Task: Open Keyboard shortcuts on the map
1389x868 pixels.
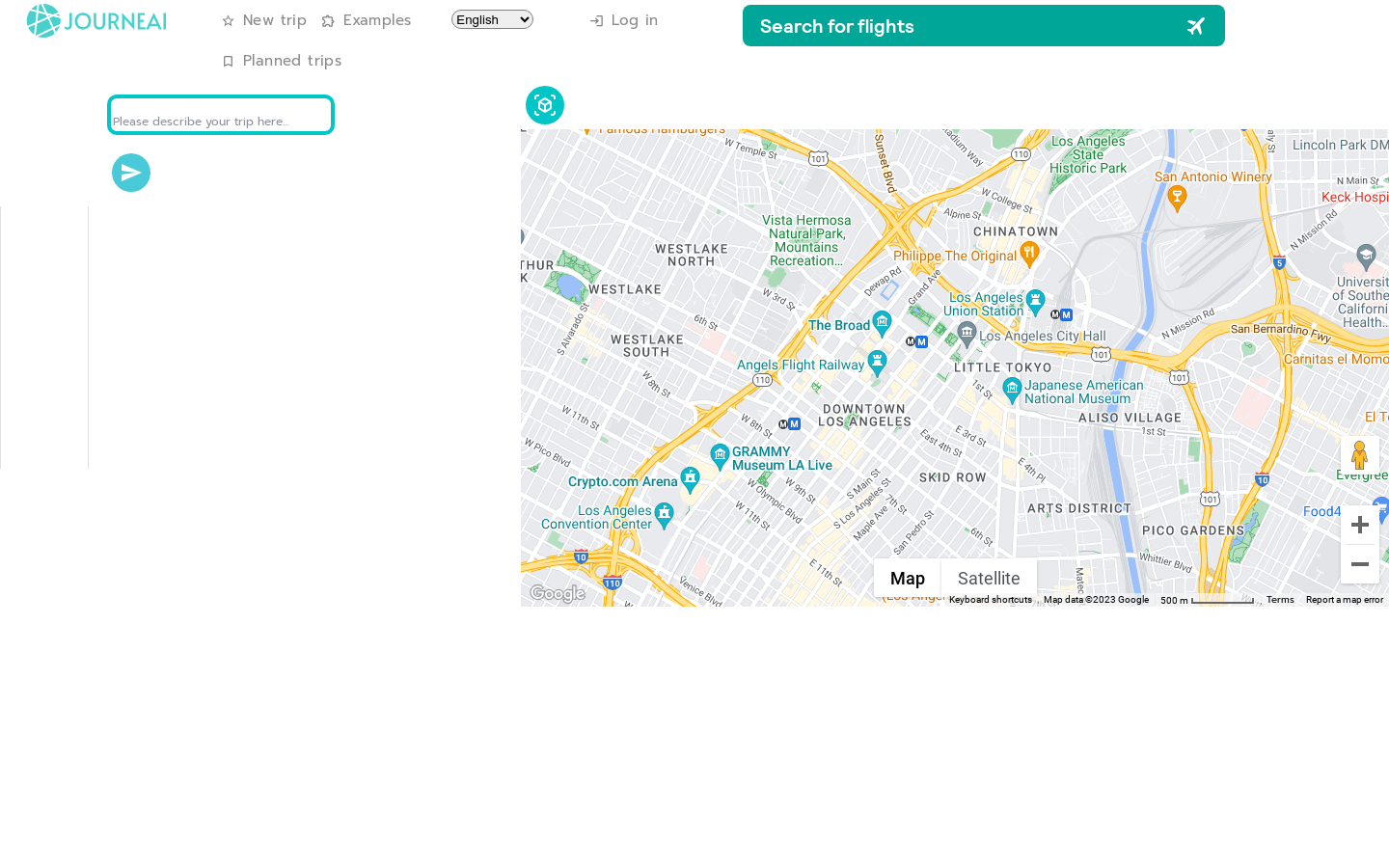Action: coord(991,600)
